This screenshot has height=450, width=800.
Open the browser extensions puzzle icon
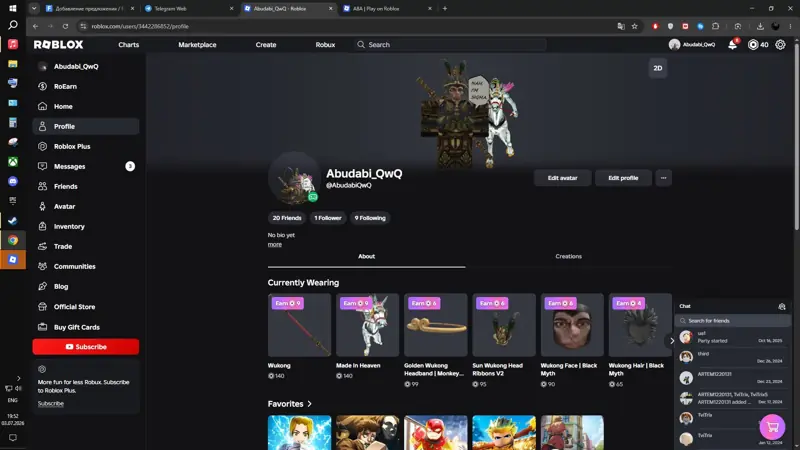coord(715,26)
